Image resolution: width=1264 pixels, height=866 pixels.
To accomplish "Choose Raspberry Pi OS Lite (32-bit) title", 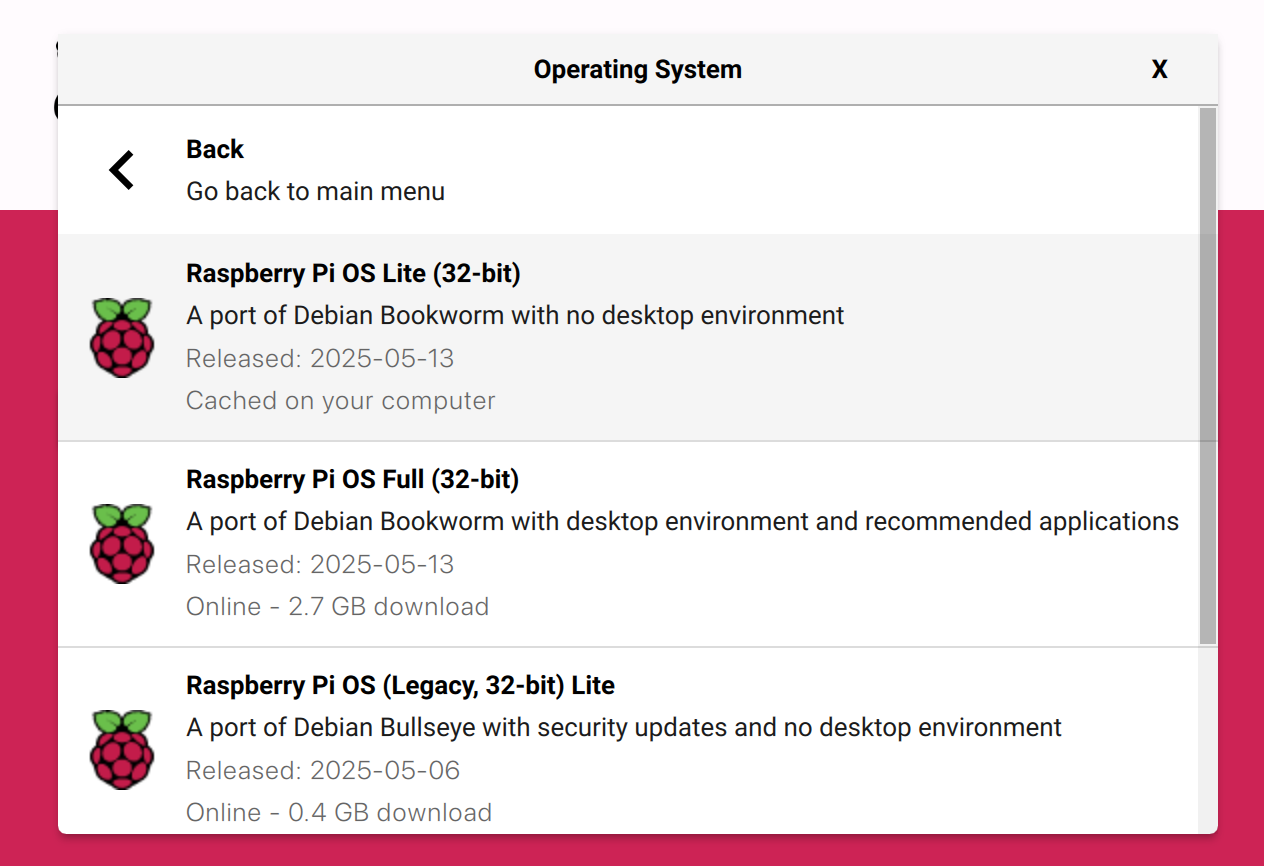I will coord(353,273).
